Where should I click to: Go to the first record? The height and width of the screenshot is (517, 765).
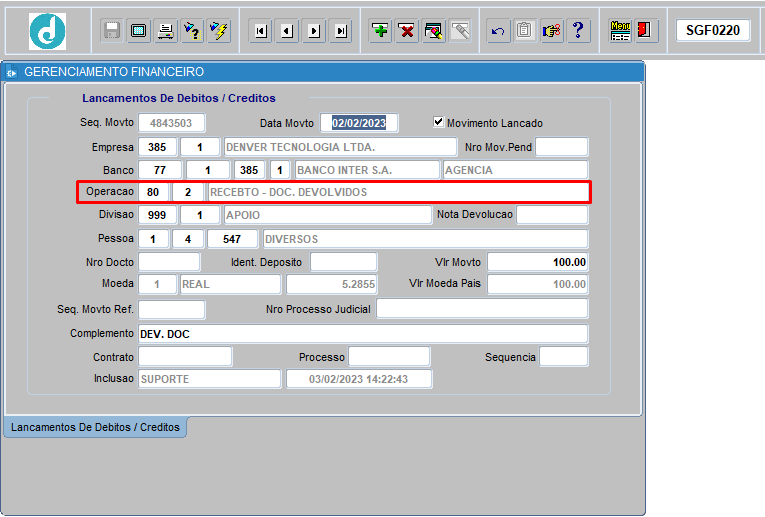261,31
